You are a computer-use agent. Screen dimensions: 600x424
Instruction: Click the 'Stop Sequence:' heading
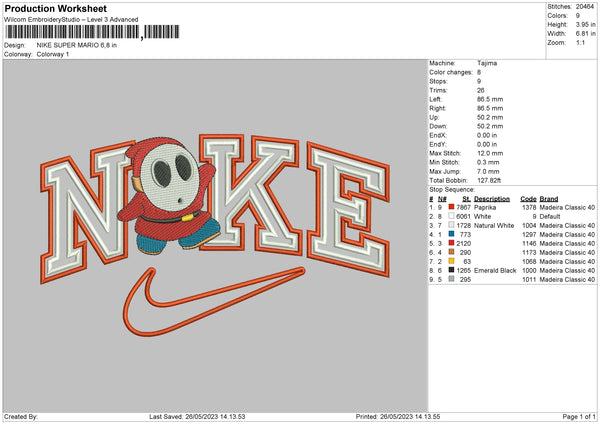(x=452, y=190)
